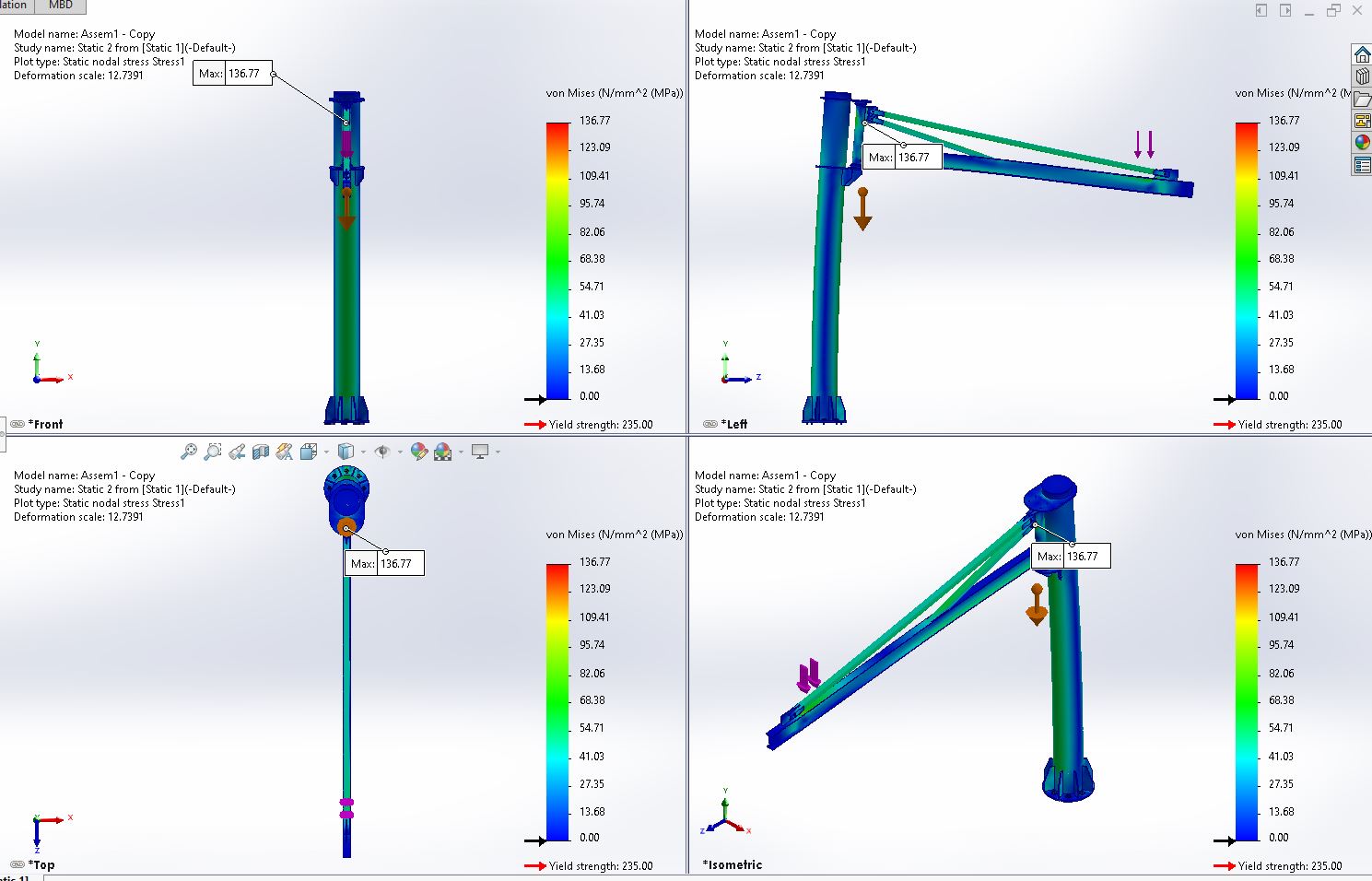Viewport: 1372px width, 881px height.
Task: Select the *Front view label
Action: click(x=46, y=424)
